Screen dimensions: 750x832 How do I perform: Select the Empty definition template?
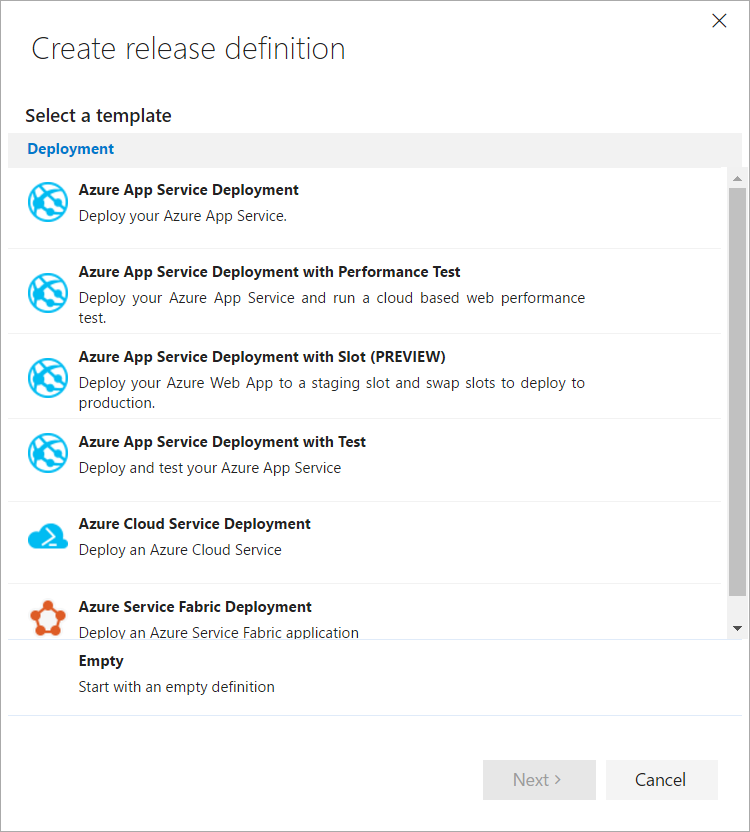tap(101, 661)
